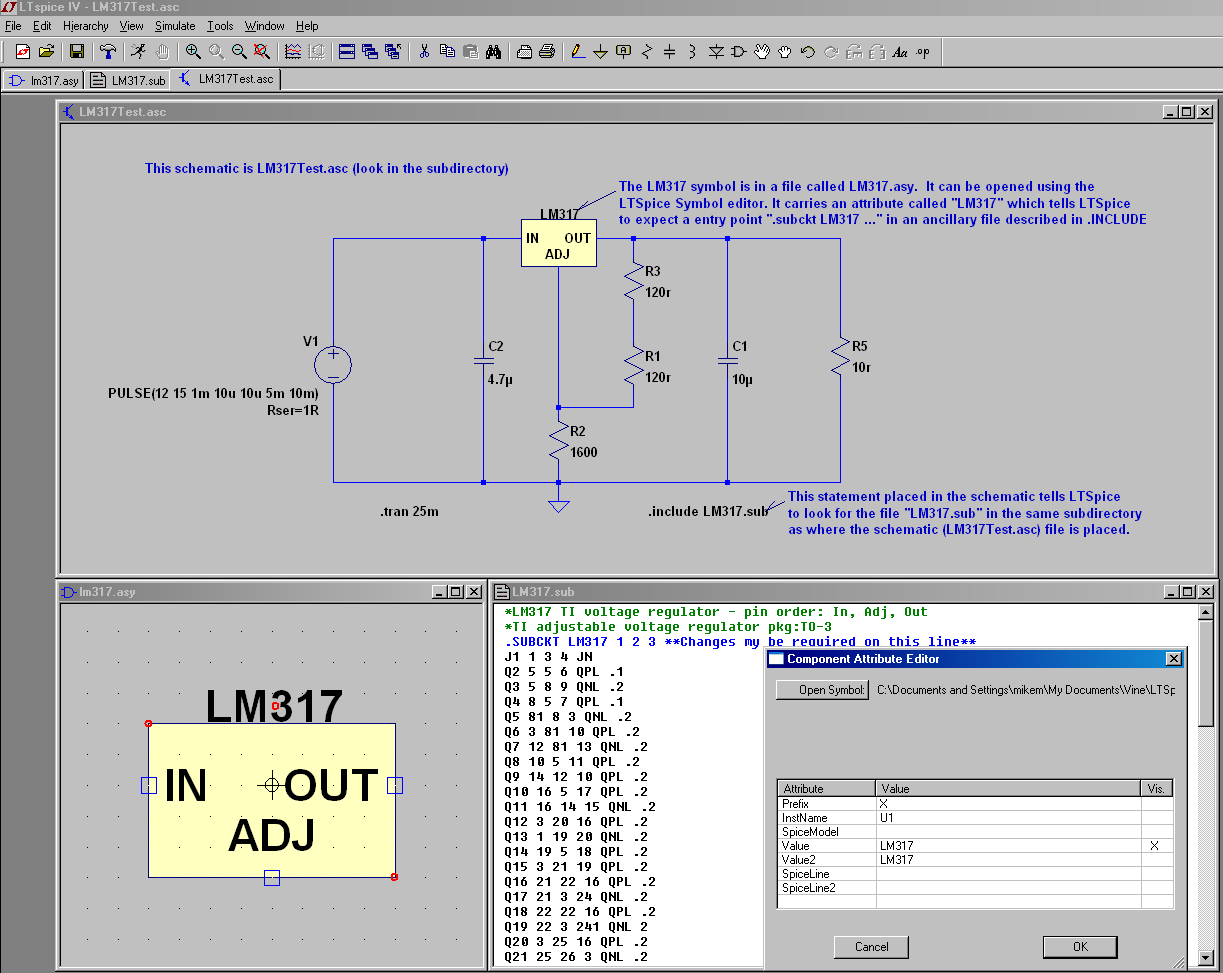Viewport: 1223px width, 973px height.
Task: Toggle visibility of the Prefix attribute
Action: [x=1156, y=804]
